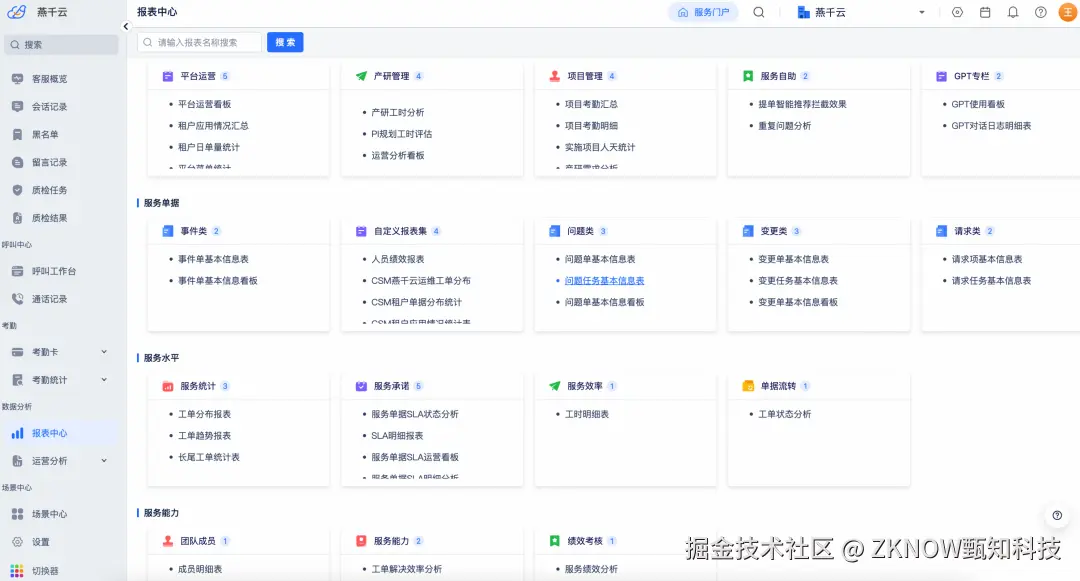Collapse the sidebar with the arrow handle

125,26
